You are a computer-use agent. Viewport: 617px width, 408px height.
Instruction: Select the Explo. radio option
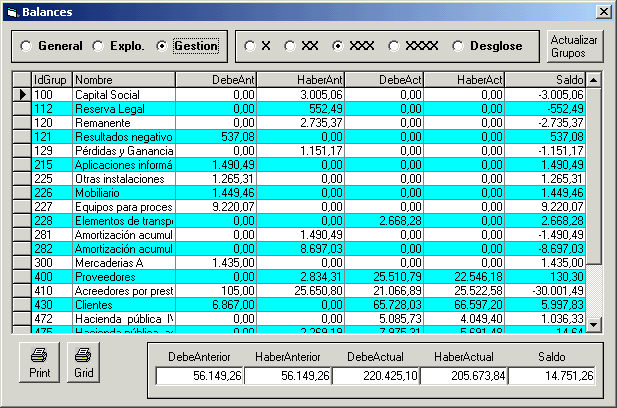98,46
